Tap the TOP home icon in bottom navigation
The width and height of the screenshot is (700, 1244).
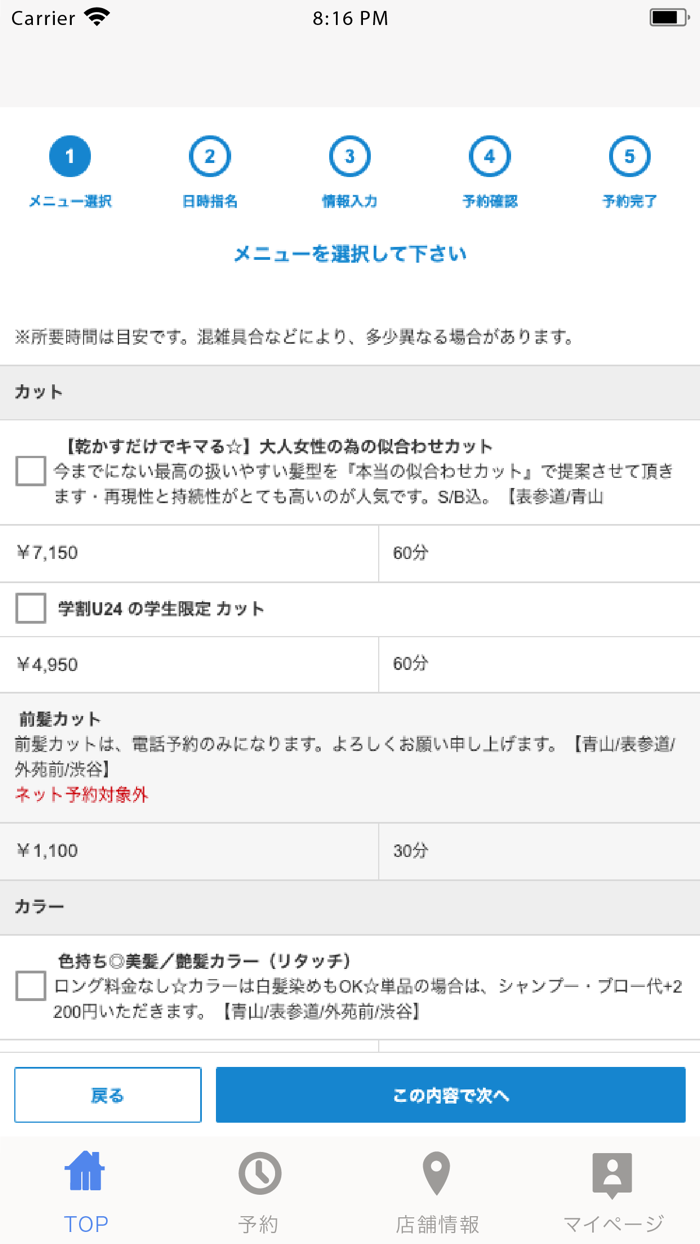coord(86,1170)
